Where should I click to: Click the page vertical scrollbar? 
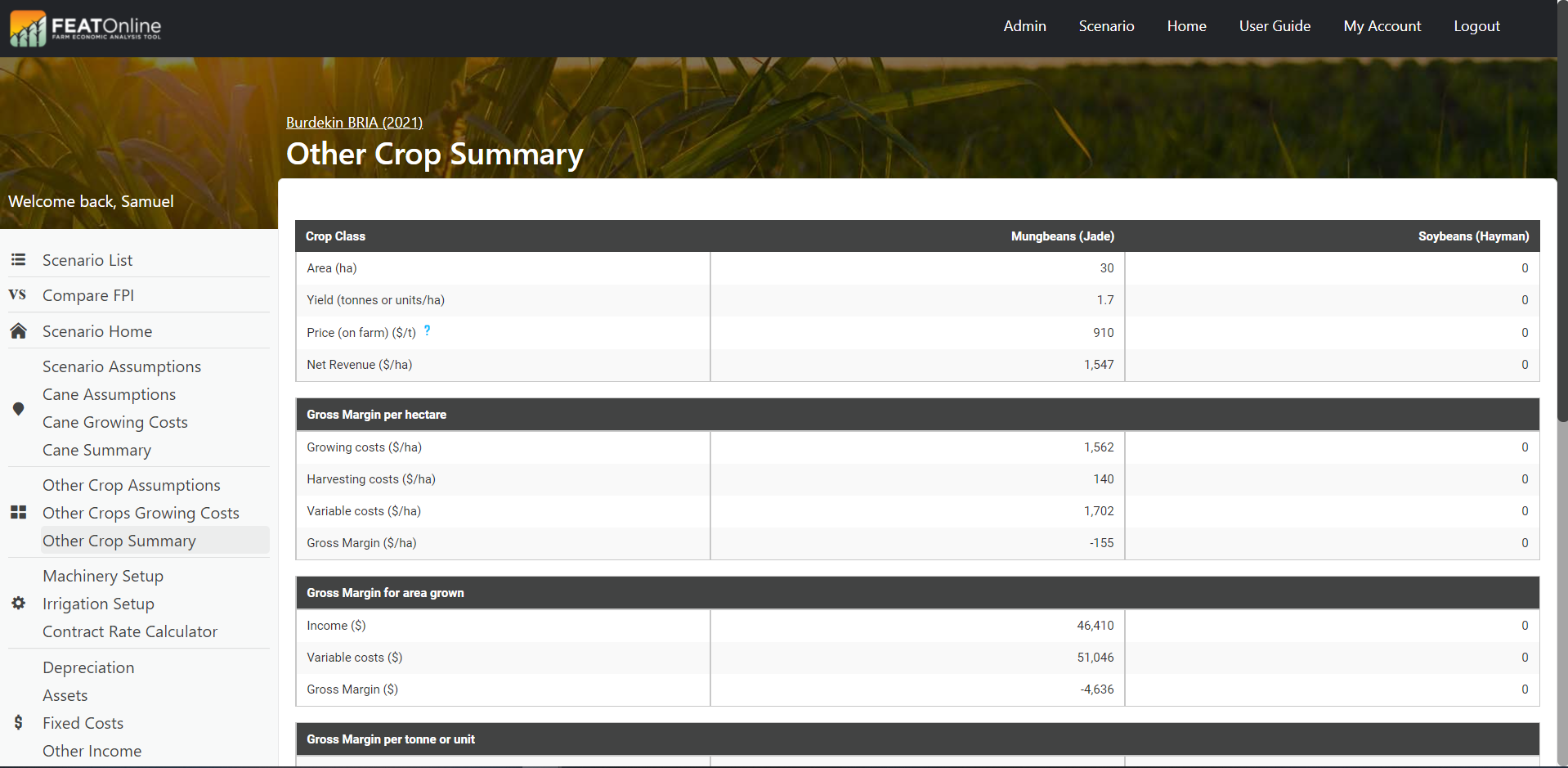pos(1562,245)
